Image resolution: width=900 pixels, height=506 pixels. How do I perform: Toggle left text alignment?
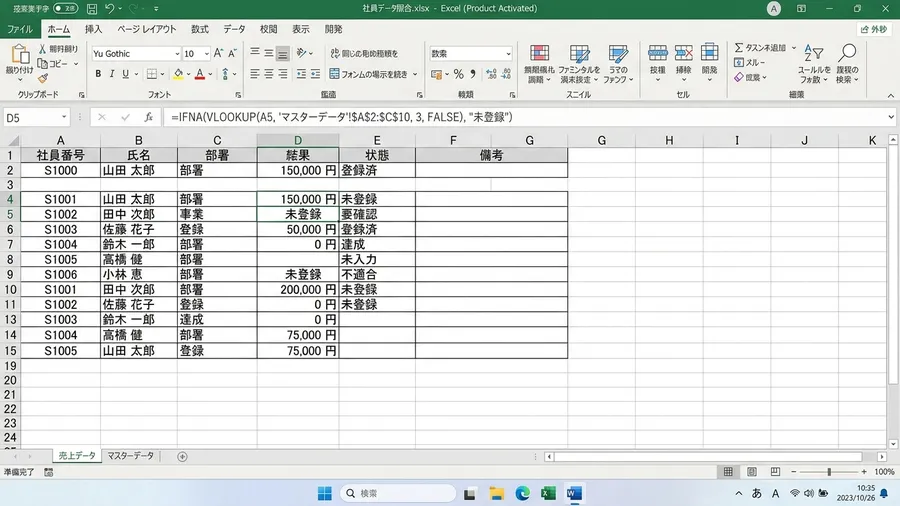coord(255,74)
